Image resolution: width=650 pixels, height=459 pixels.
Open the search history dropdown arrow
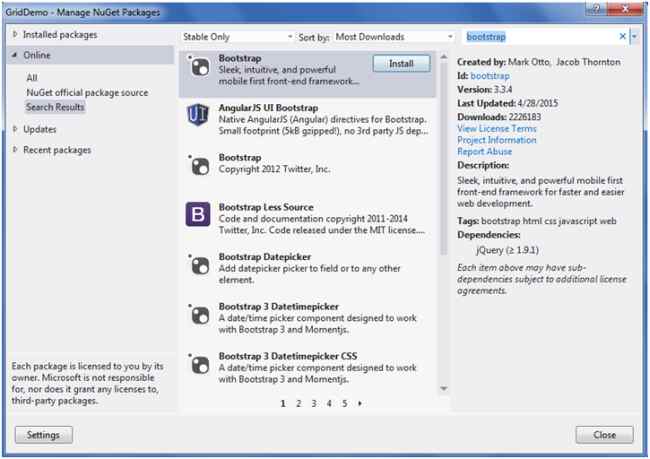coord(634,36)
